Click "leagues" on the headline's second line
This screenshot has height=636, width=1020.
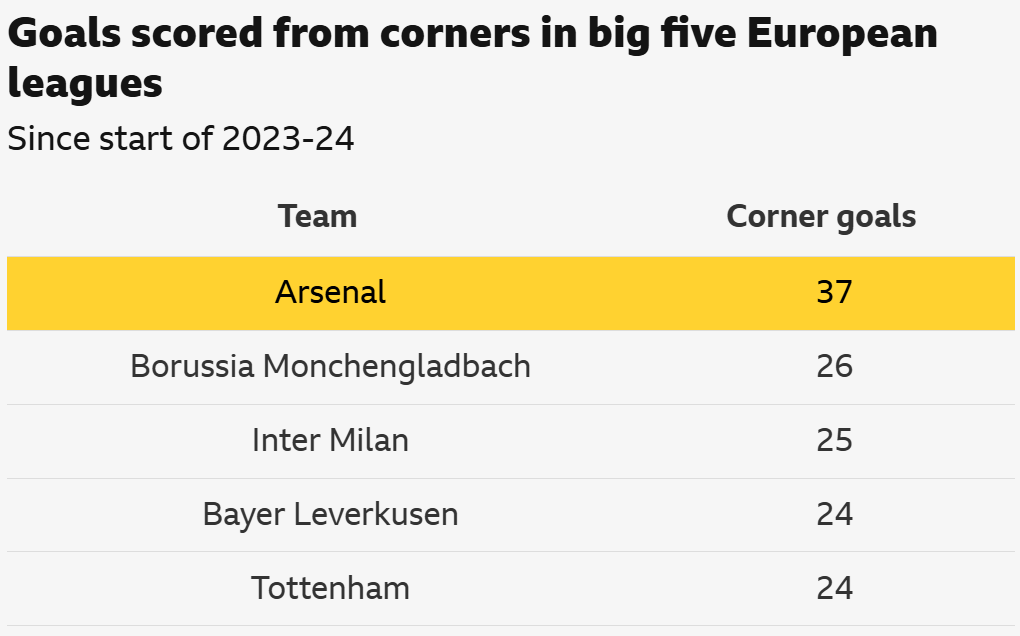pos(84,84)
